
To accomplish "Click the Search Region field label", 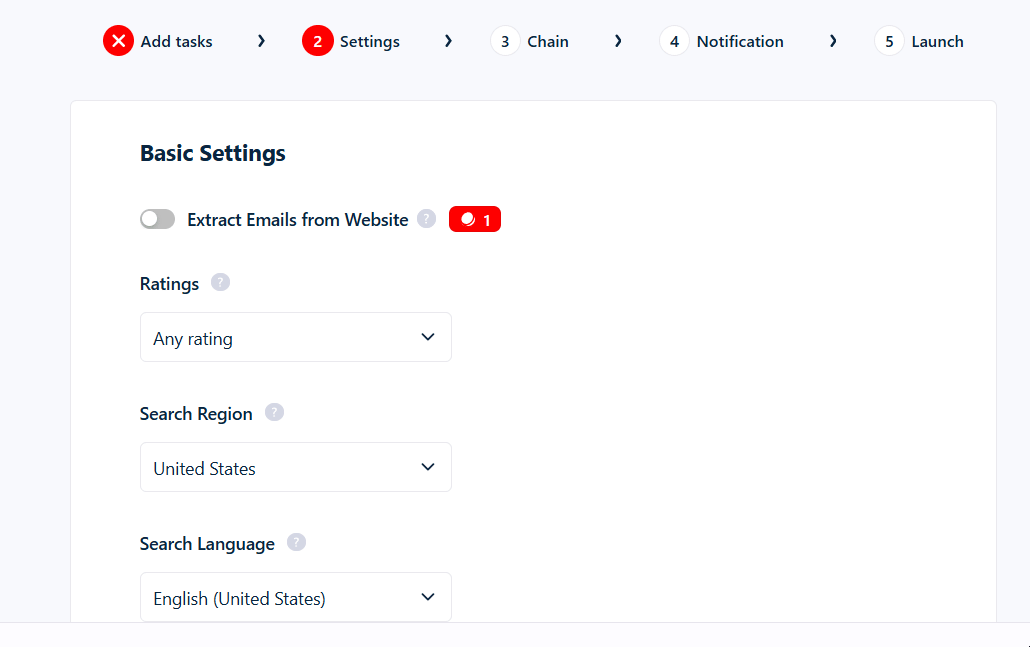I will point(196,414).
